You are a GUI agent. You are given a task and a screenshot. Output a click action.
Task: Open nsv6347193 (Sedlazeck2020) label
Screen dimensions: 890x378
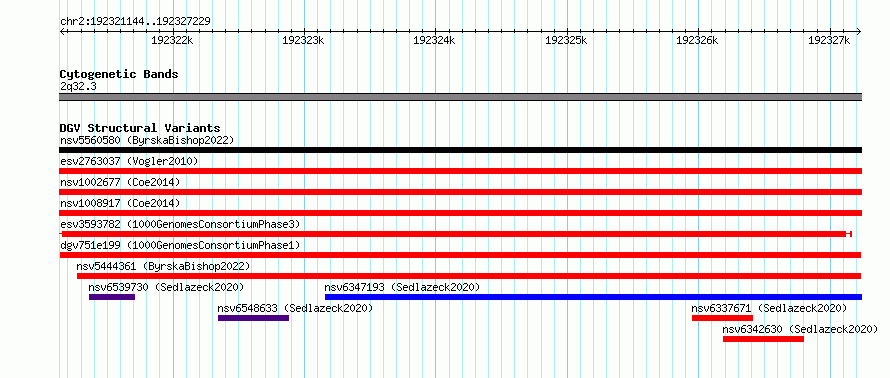point(402,287)
